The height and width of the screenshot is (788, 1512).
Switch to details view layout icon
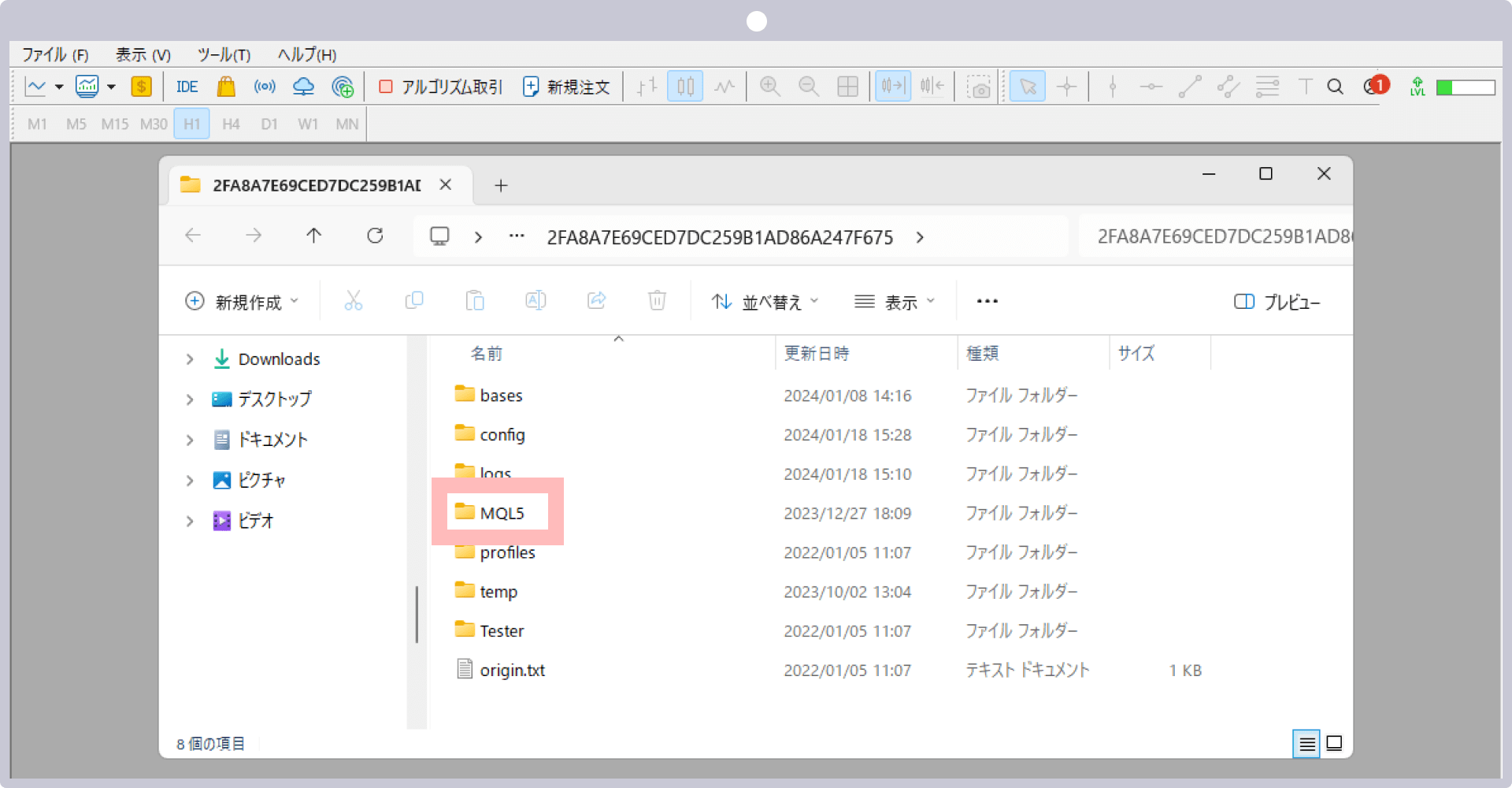click(x=1306, y=743)
